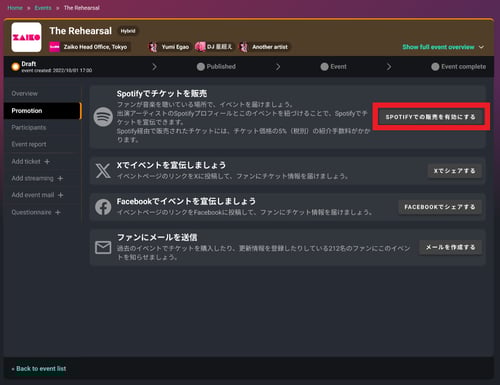Click Zaiko Head Office, Tokyo label
This screenshot has width=500, height=385.
click(x=95, y=47)
